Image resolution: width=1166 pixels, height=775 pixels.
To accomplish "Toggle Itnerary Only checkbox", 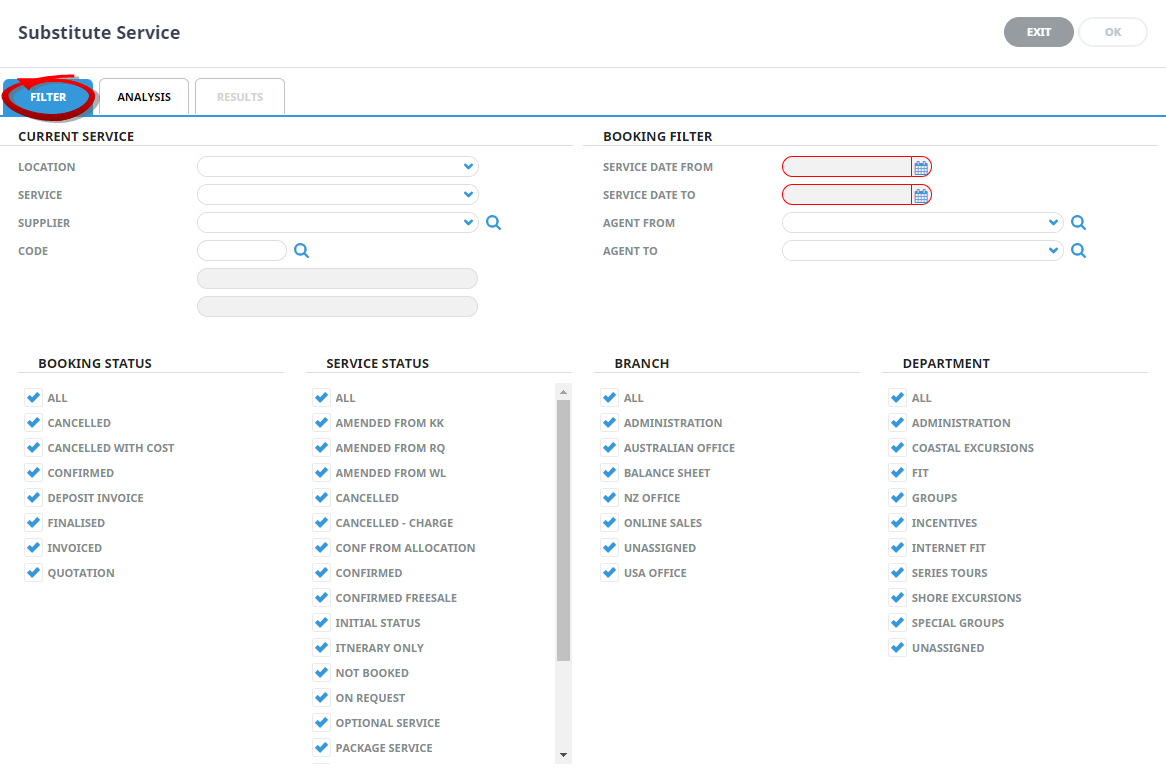I will pos(321,647).
